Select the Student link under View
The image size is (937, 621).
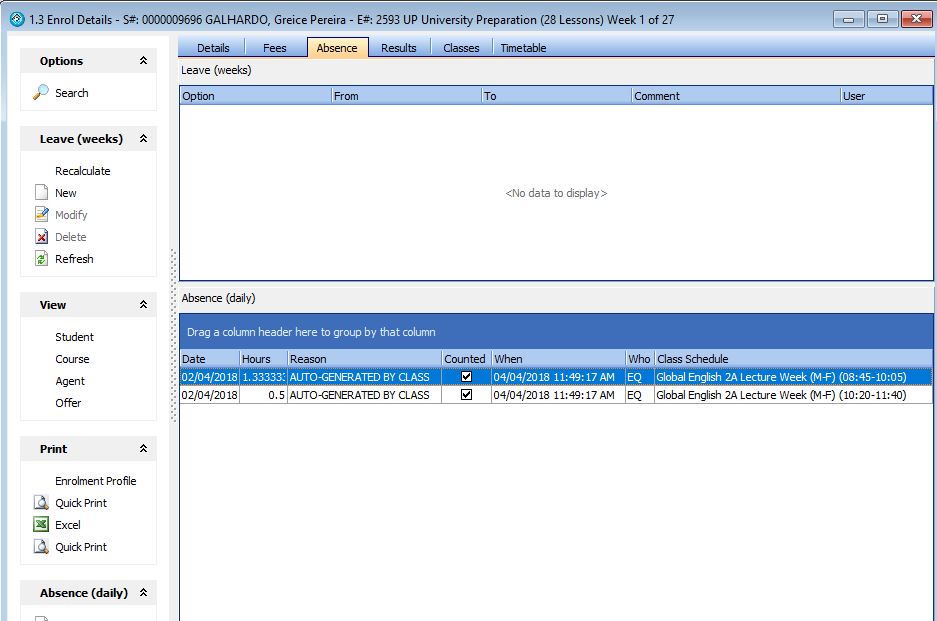tap(74, 337)
